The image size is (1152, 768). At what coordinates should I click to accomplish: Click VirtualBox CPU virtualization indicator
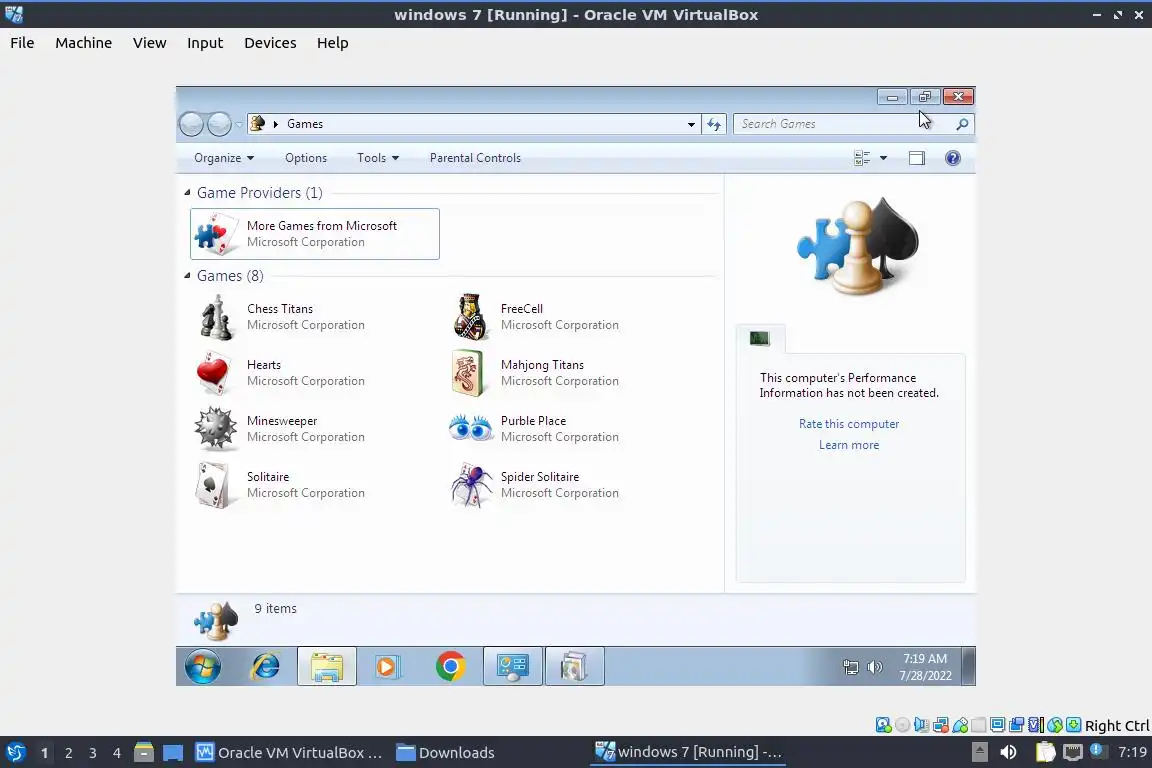click(x=1036, y=725)
